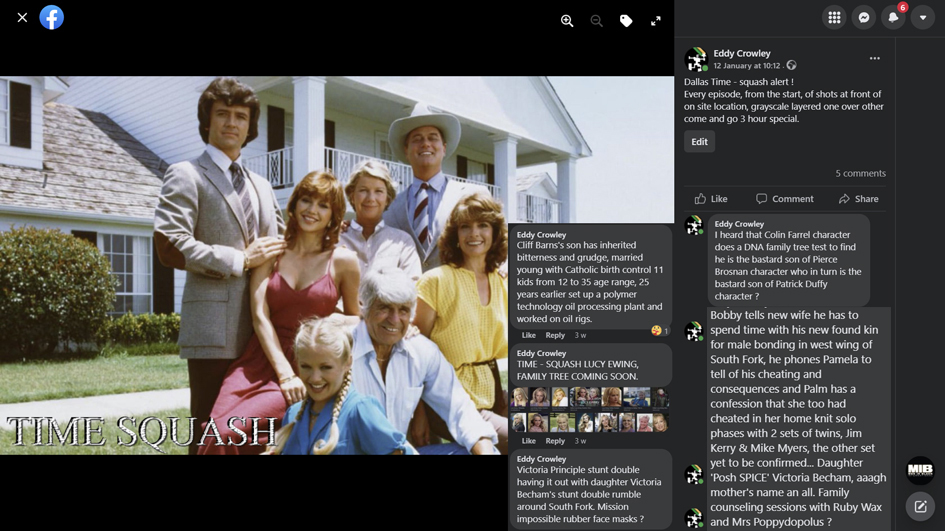Open the 5 comments link

(860, 173)
